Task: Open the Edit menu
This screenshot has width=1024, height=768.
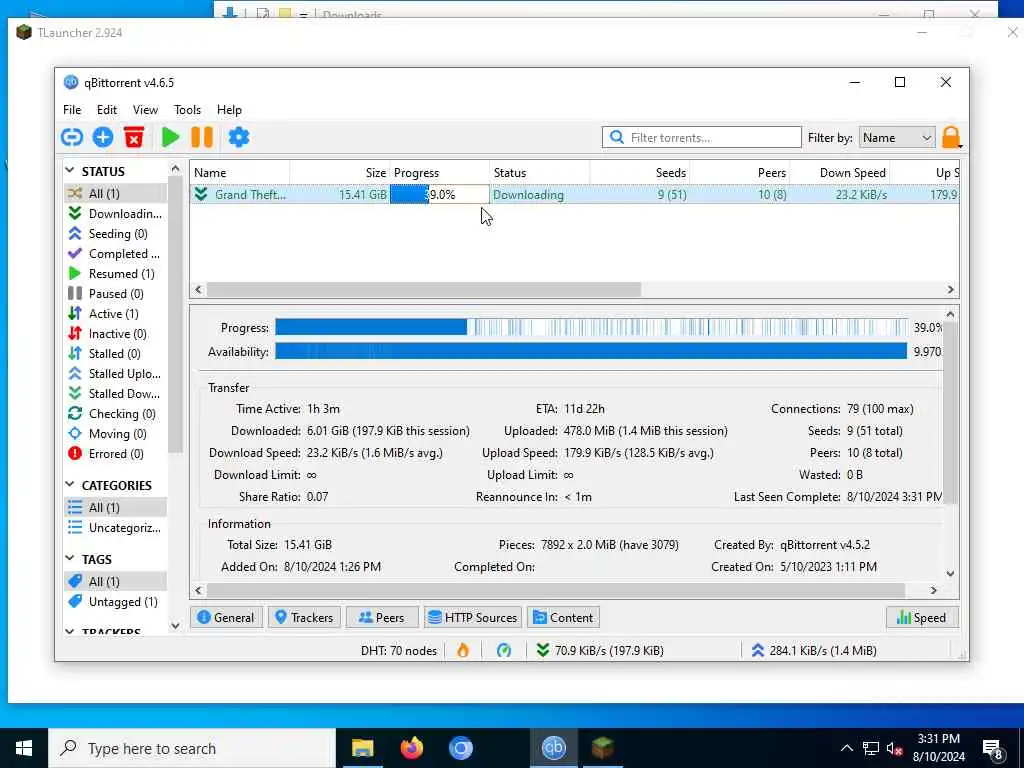Action: 106,110
